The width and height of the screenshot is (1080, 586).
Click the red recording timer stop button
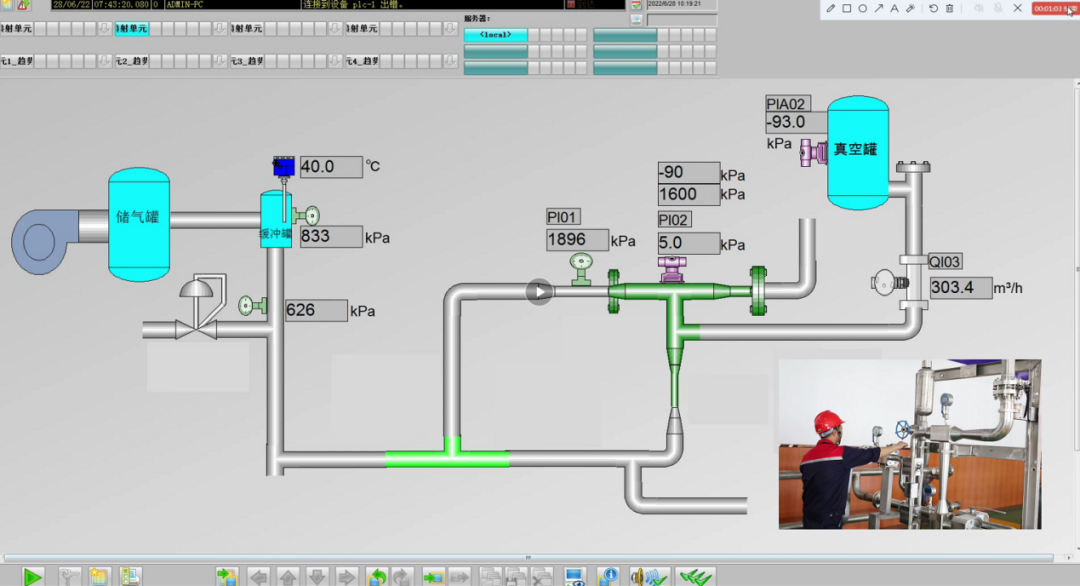click(x=1055, y=8)
